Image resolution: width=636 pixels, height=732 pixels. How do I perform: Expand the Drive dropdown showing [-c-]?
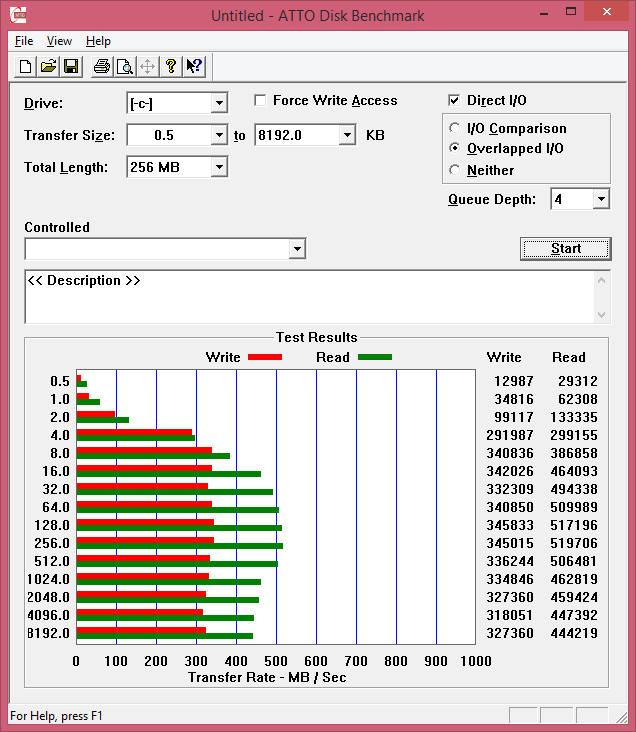[219, 103]
